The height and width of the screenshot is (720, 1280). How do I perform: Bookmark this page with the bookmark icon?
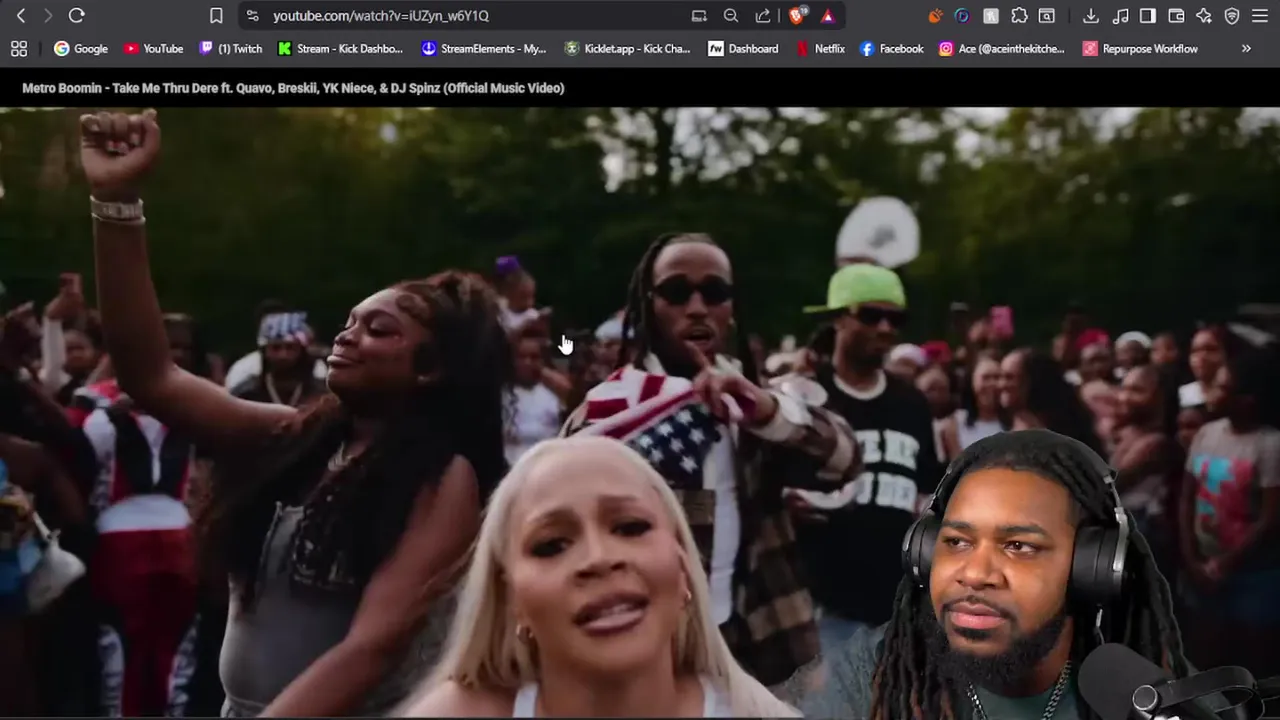(216, 16)
